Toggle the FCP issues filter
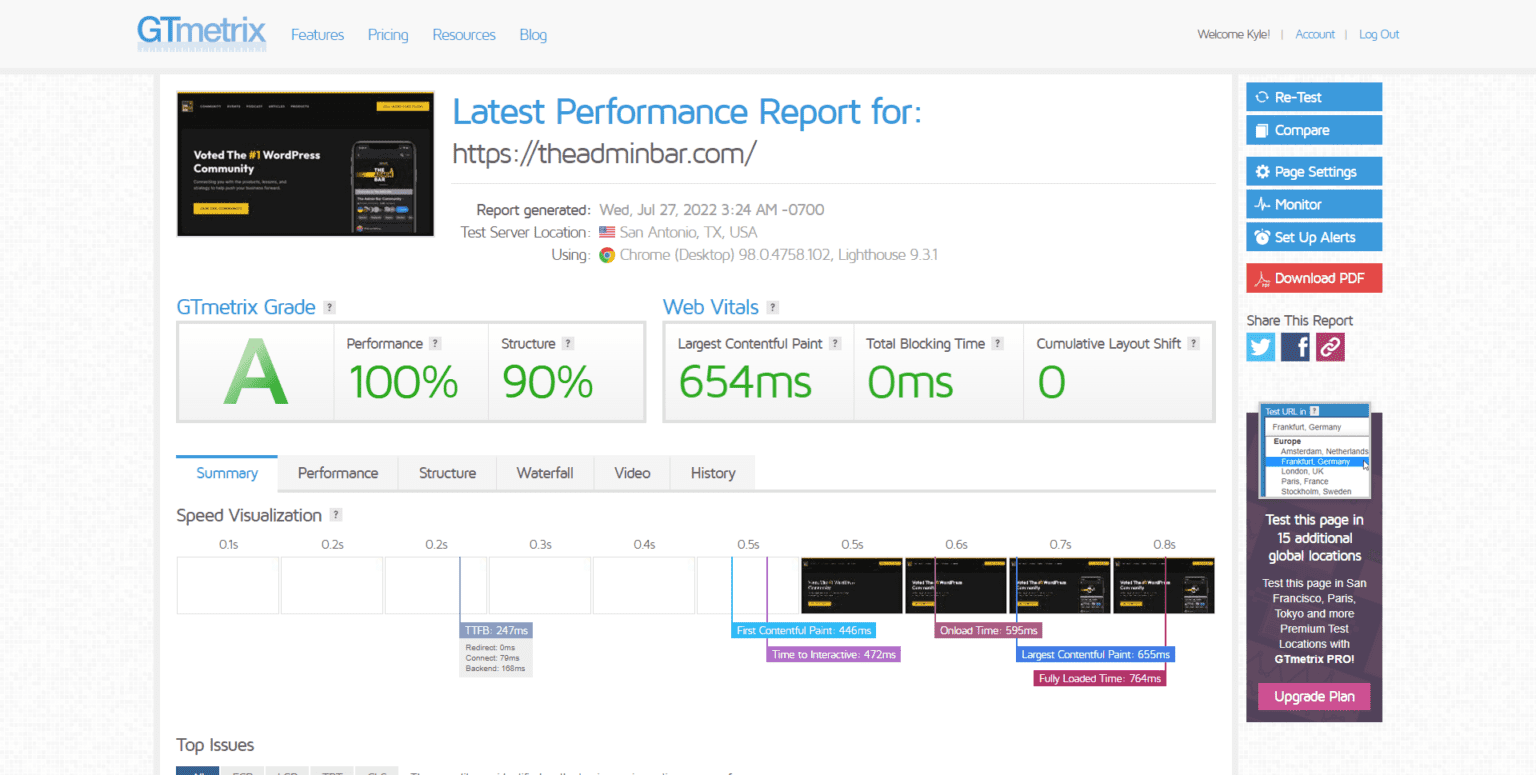The image size is (1536, 775). 242,772
